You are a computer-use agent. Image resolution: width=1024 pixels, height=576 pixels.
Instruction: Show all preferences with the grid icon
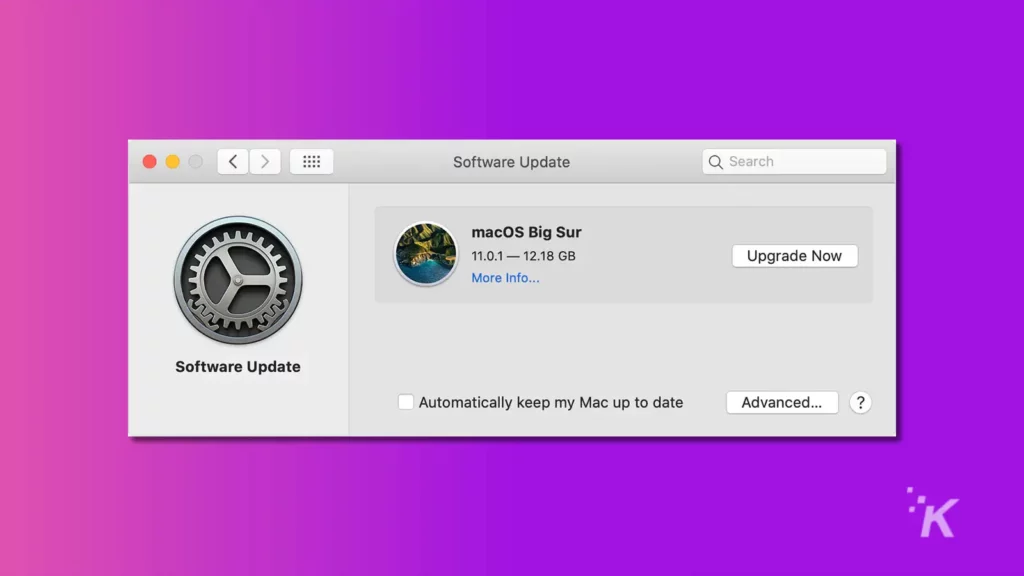tap(312, 161)
